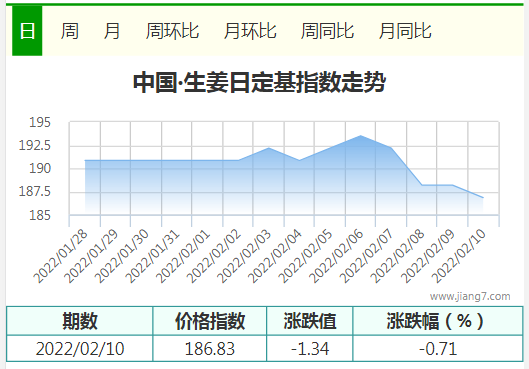Click the 190 y-axis value

40,168
